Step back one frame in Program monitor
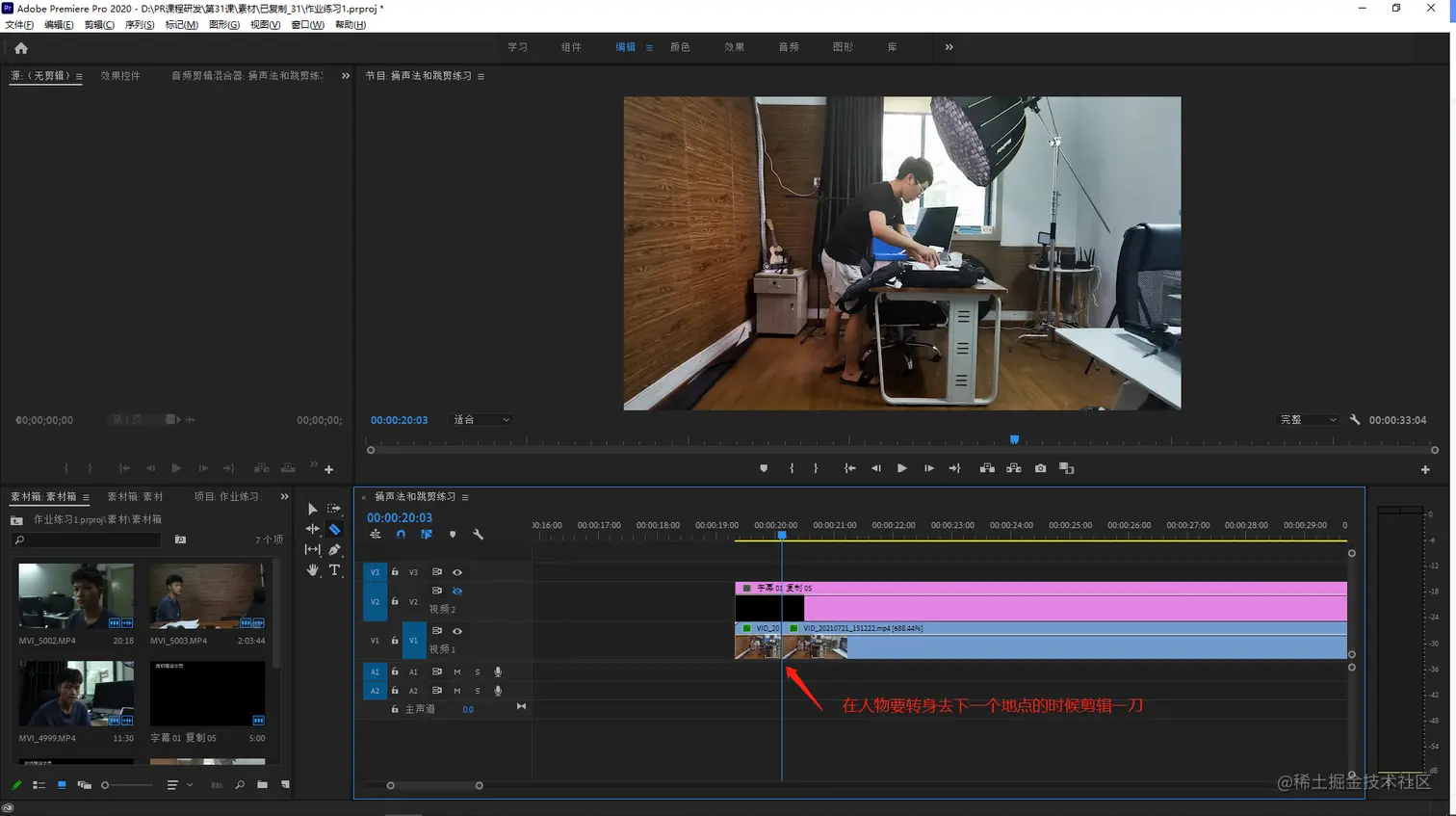1456x816 pixels. pos(875,468)
